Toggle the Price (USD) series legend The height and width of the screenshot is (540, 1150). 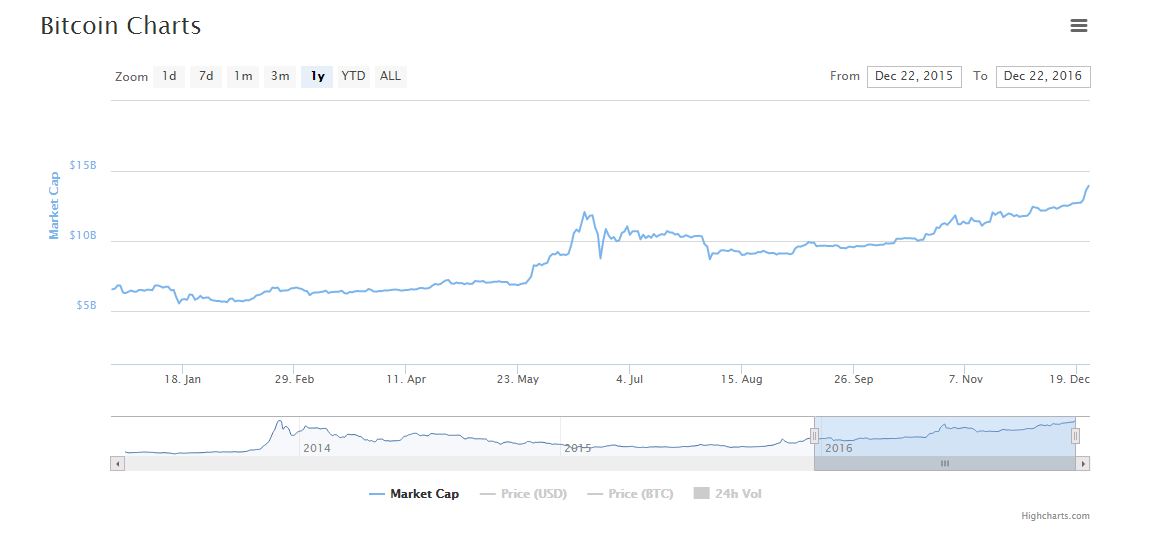click(x=524, y=494)
